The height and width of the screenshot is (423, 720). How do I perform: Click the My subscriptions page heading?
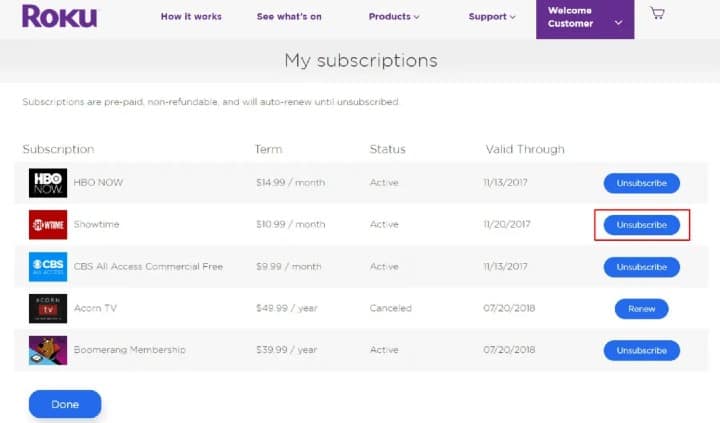[361, 60]
